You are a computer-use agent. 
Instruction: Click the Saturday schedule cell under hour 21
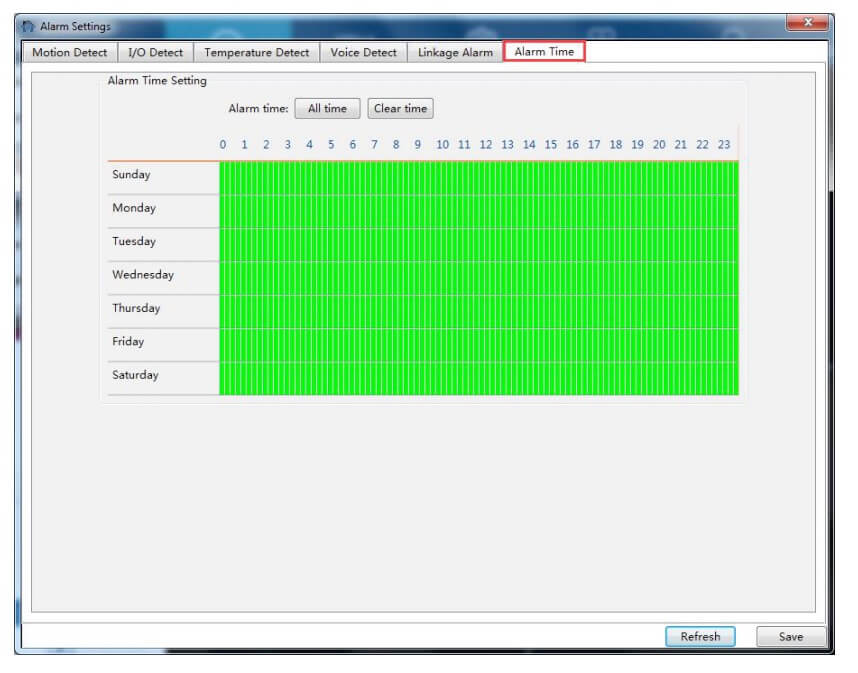[684, 379]
